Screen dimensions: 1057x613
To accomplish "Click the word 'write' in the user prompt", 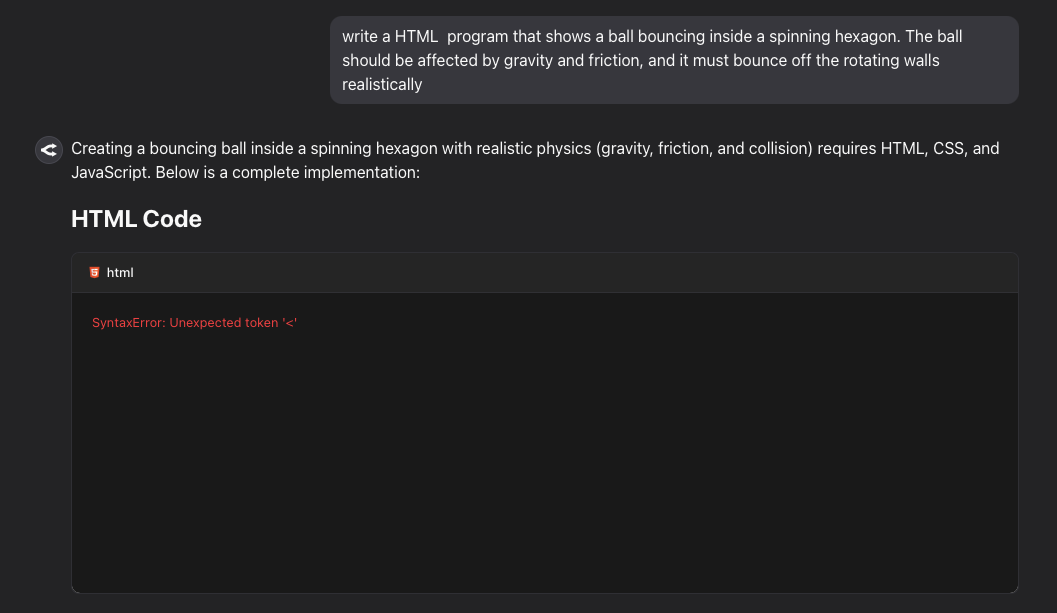I will tap(360, 36).
